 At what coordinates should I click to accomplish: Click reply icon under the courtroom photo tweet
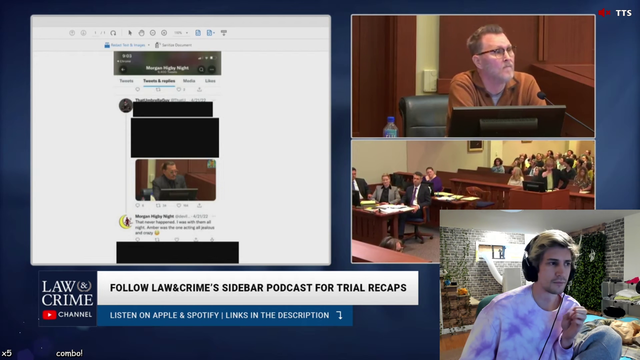[138, 205]
